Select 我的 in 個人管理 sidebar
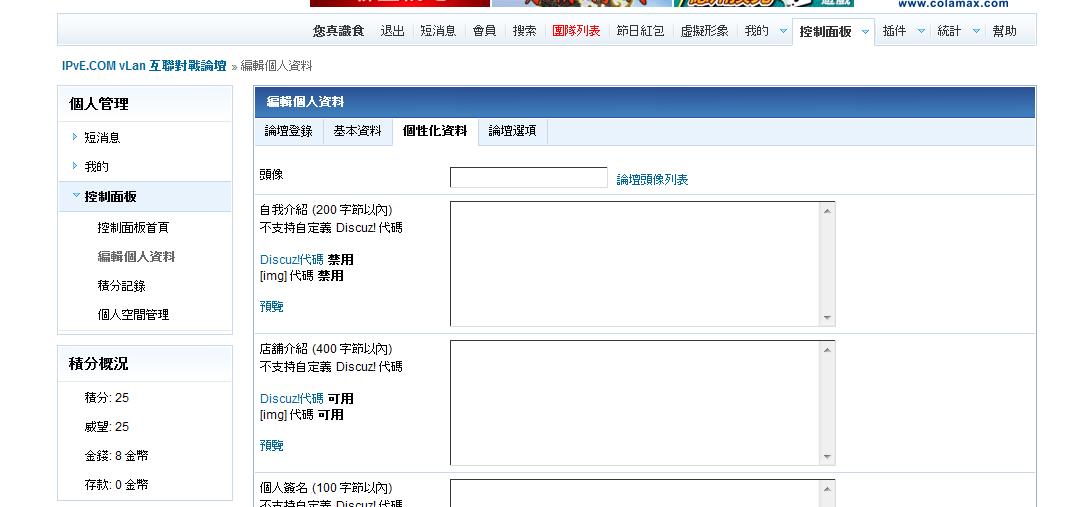The height and width of the screenshot is (507, 1066). 97,167
